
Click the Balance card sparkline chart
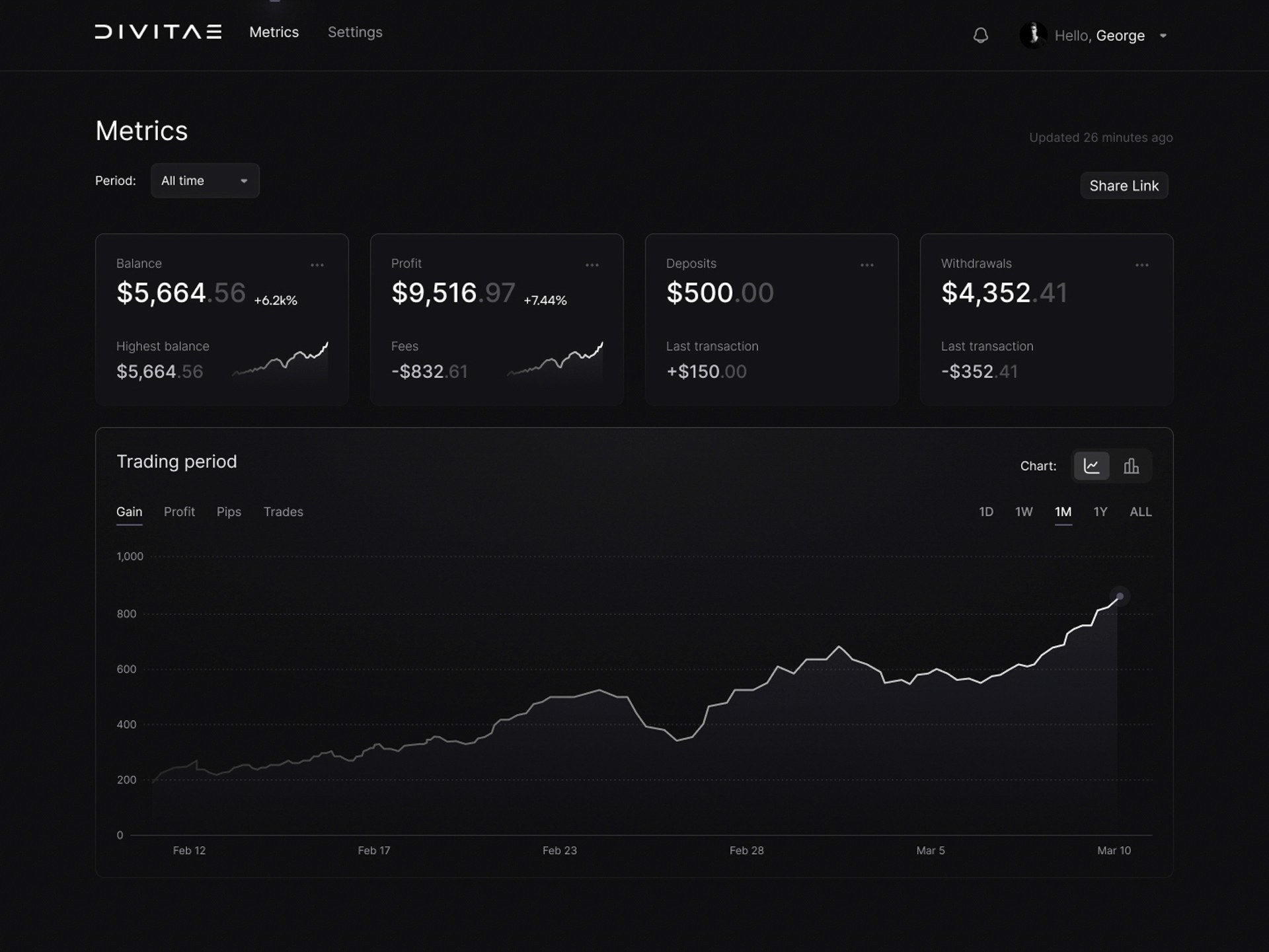point(281,361)
